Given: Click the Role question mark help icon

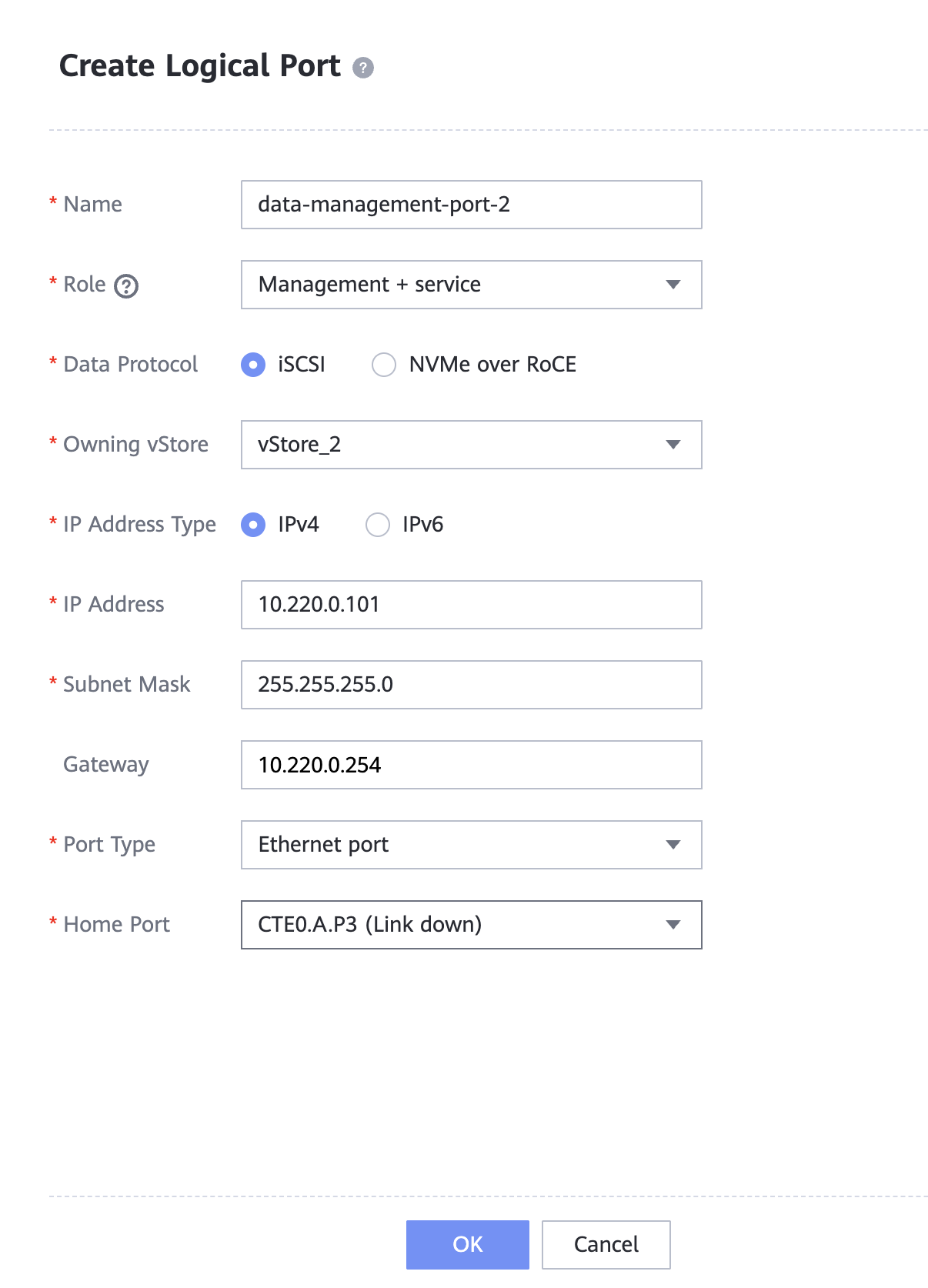Looking at the screenshot, I should pos(126,286).
